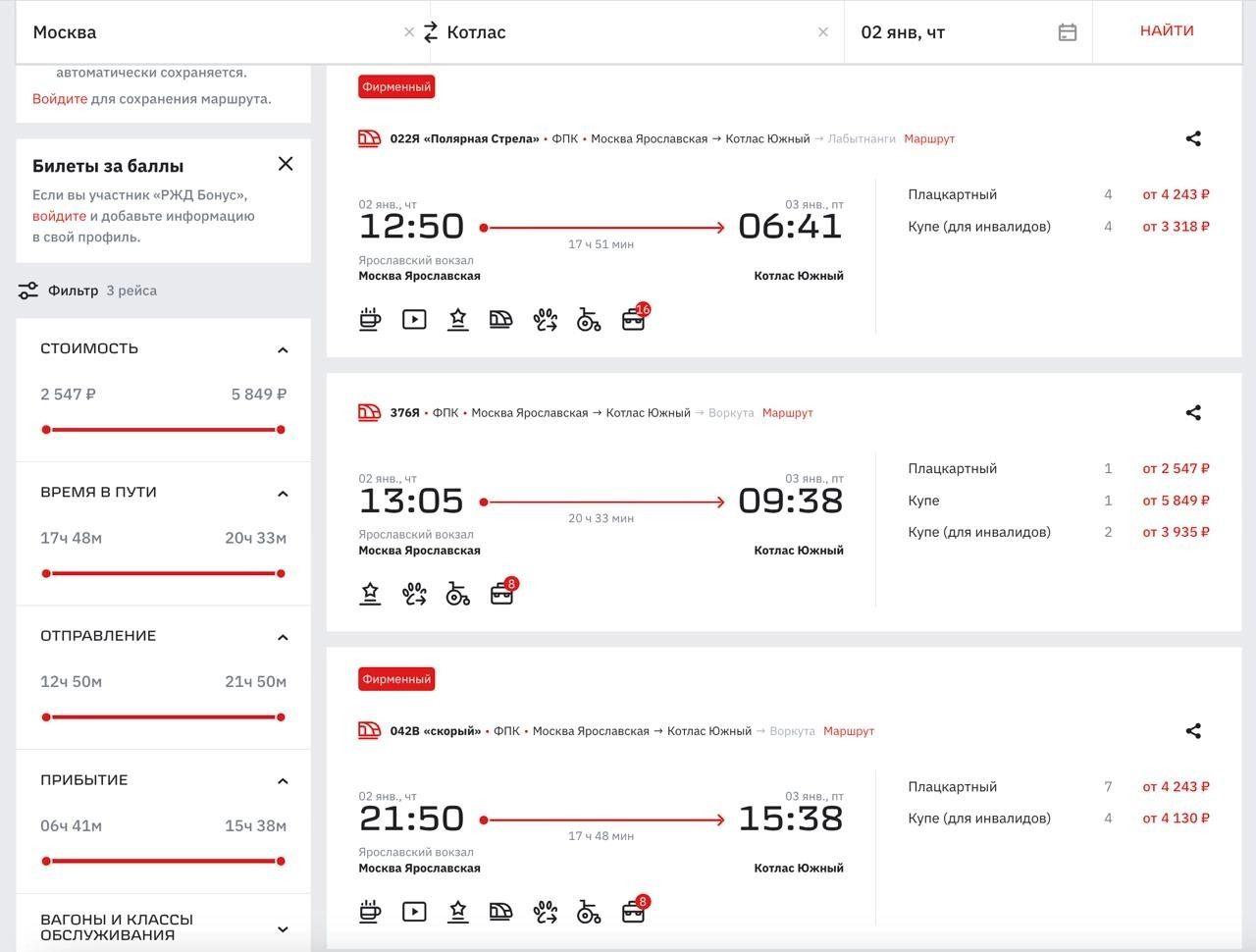Click the food service cup icon on train 022Я
This screenshot has height=952, width=1256.
pos(370,319)
